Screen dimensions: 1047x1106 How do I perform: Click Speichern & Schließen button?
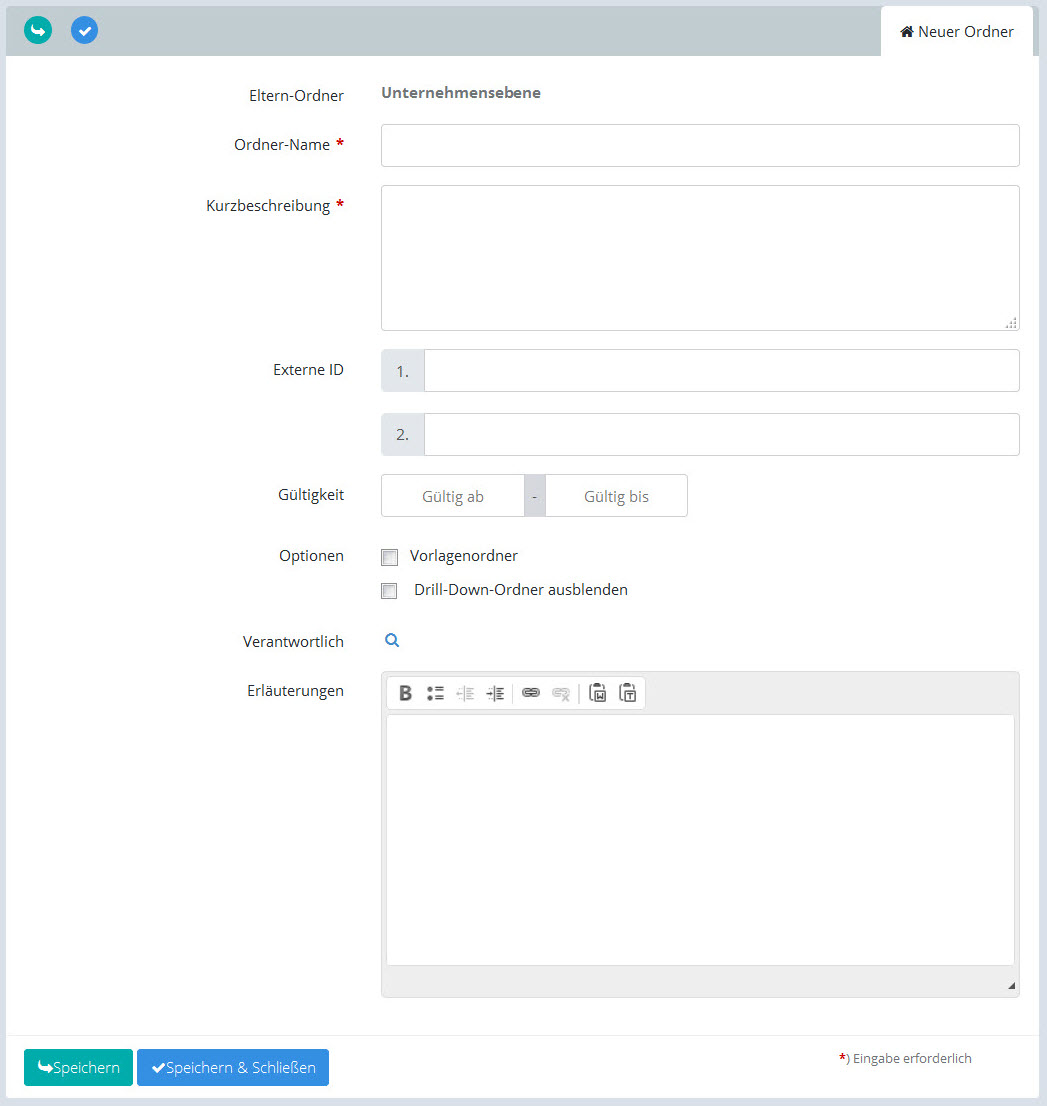233,1067
